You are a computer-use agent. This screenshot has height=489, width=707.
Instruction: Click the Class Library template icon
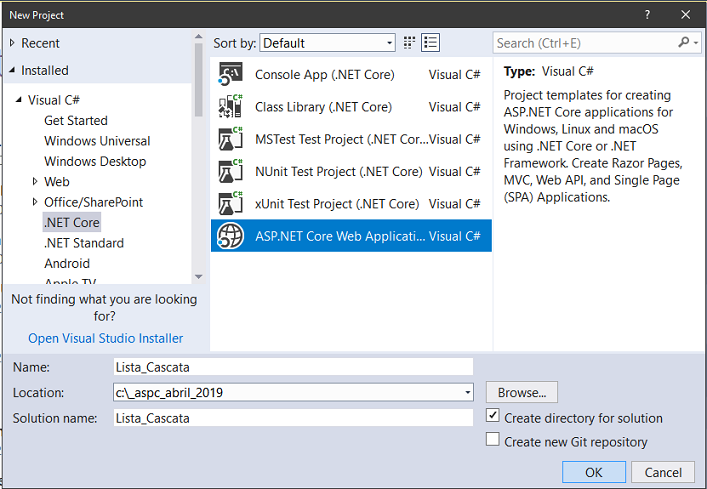pos(230,107)
